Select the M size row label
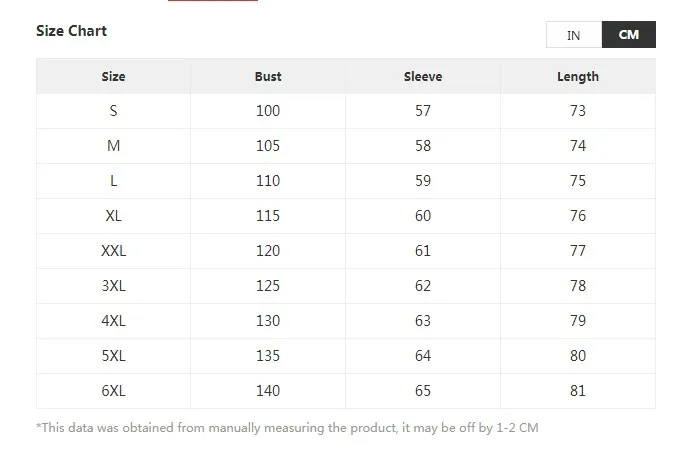 [x=114, y=146]
